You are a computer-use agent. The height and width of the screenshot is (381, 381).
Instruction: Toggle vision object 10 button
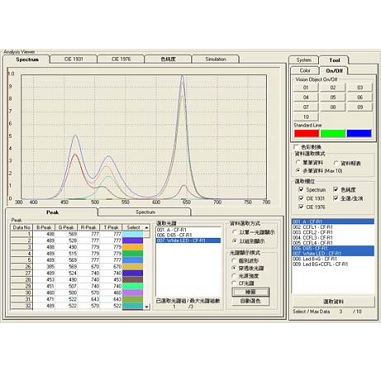306,117
